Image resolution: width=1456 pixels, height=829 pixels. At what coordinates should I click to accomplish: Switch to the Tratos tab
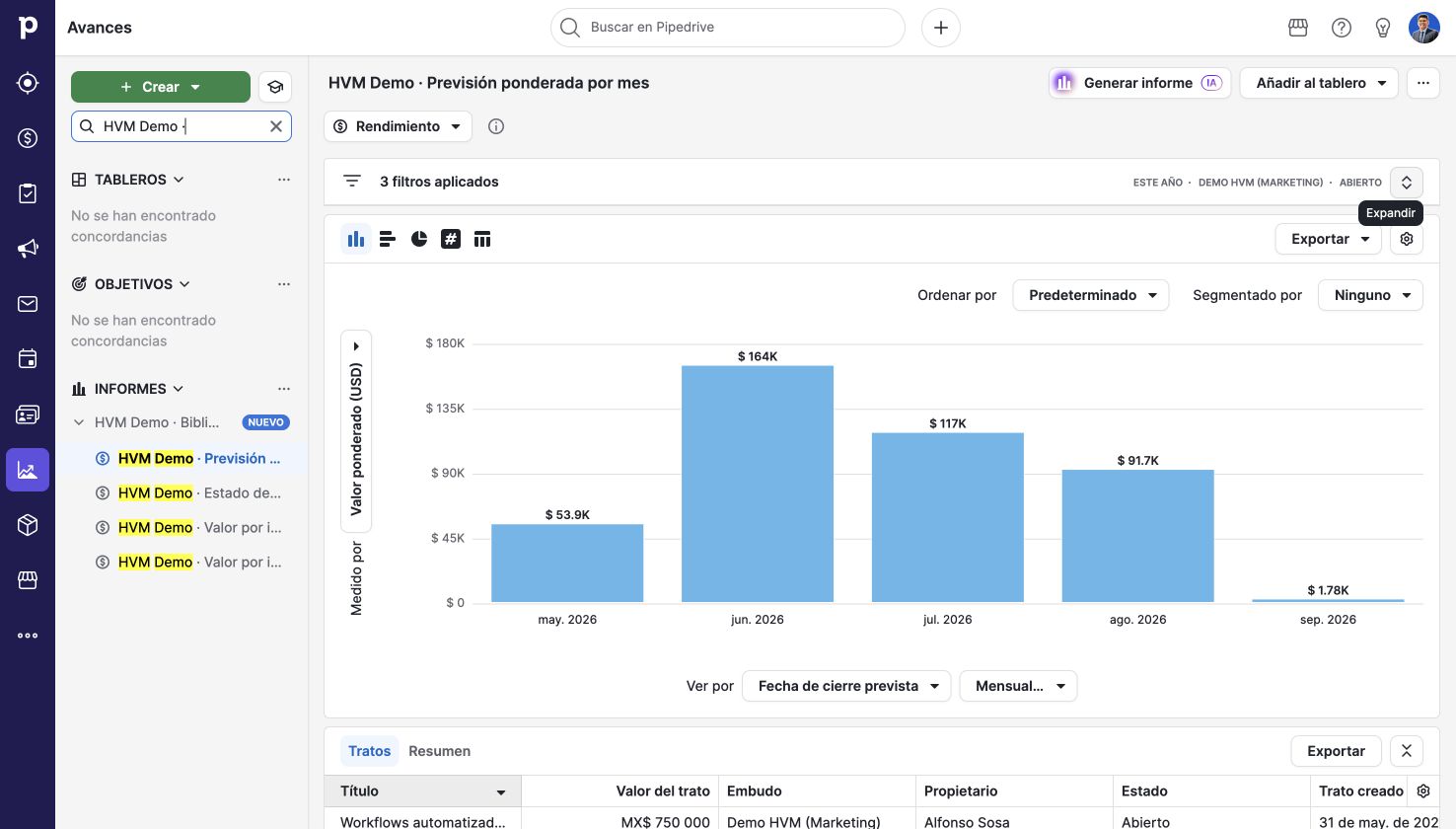pos(370,751)
